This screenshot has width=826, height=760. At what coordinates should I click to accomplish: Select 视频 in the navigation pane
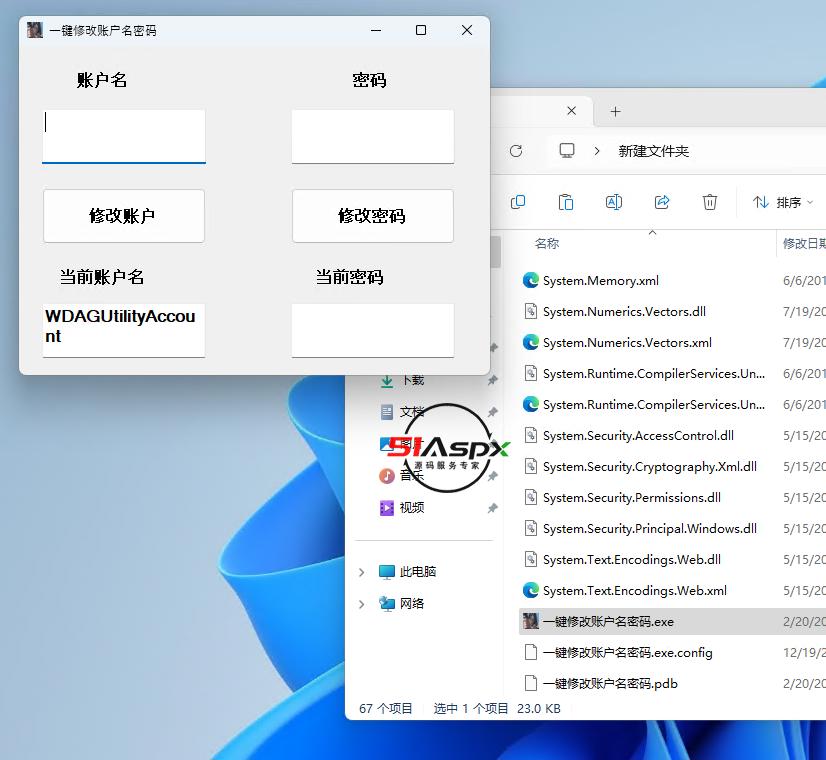click(x=411, y=508)
